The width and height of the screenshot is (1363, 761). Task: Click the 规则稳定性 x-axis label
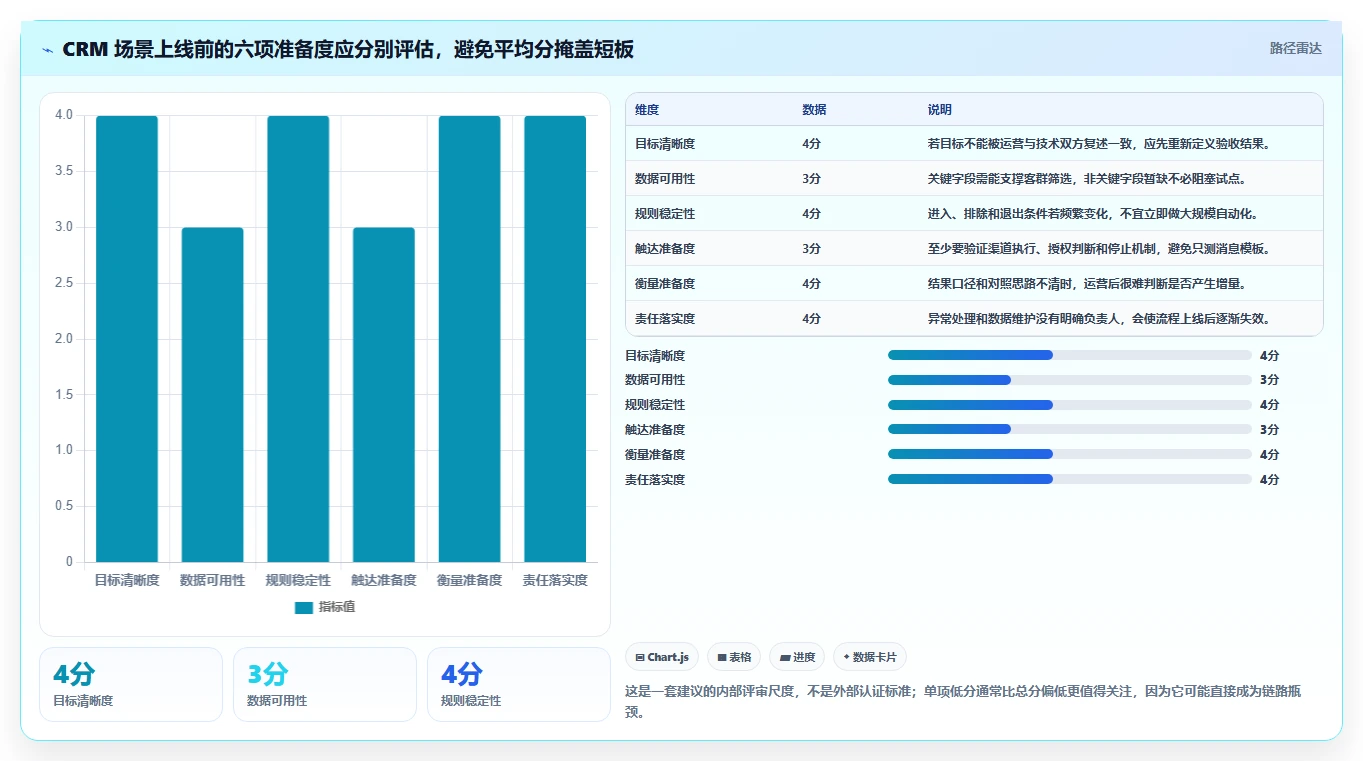298,580
